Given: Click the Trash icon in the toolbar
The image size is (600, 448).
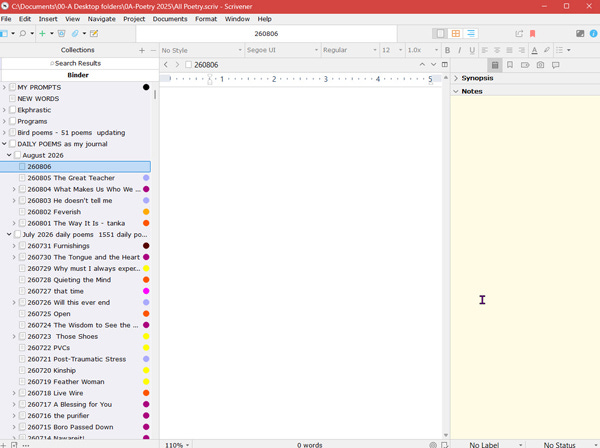Looking at the screenshot, I should click(x=61, y=34).
